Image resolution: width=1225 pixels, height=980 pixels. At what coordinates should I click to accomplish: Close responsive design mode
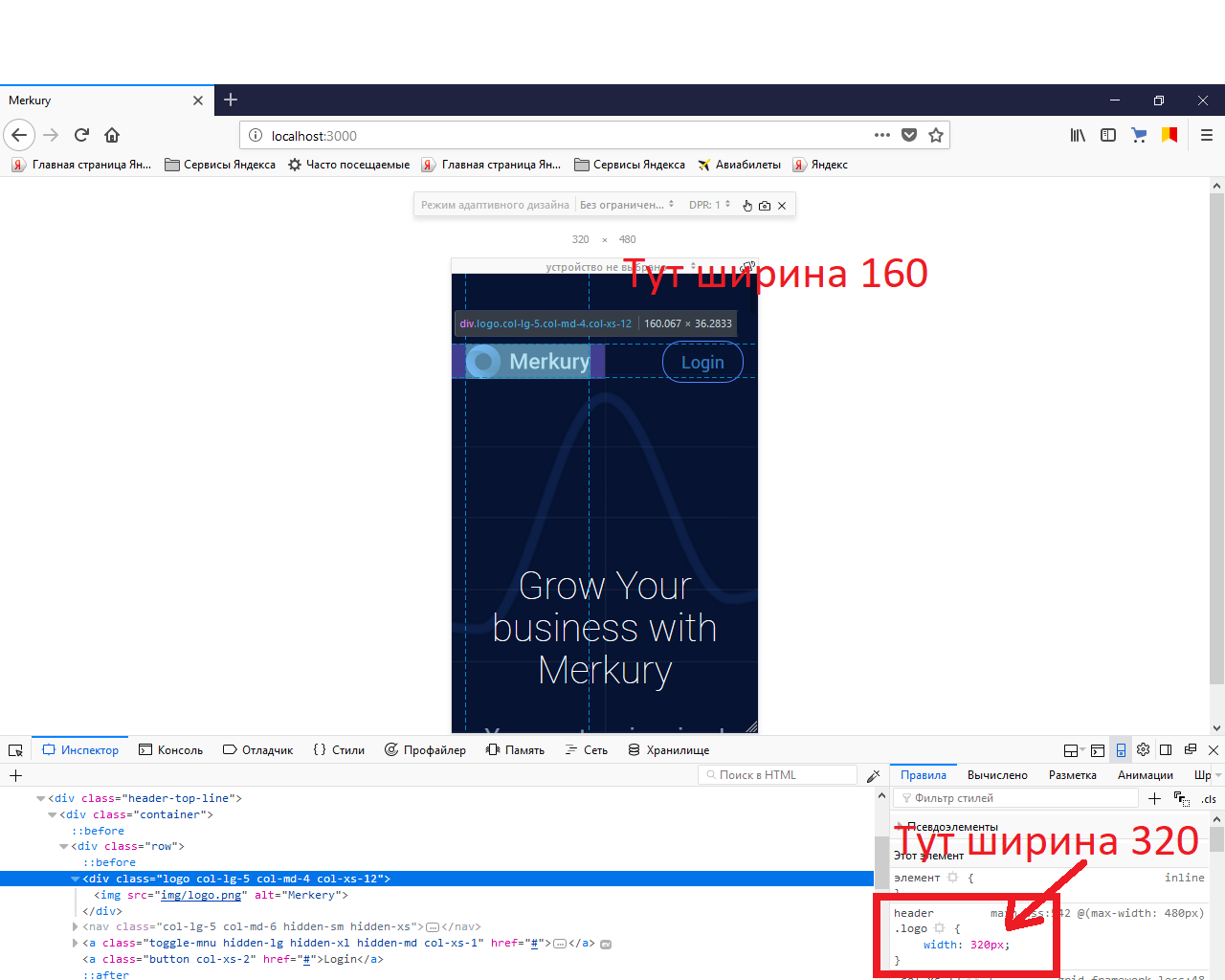coord(782,205)
